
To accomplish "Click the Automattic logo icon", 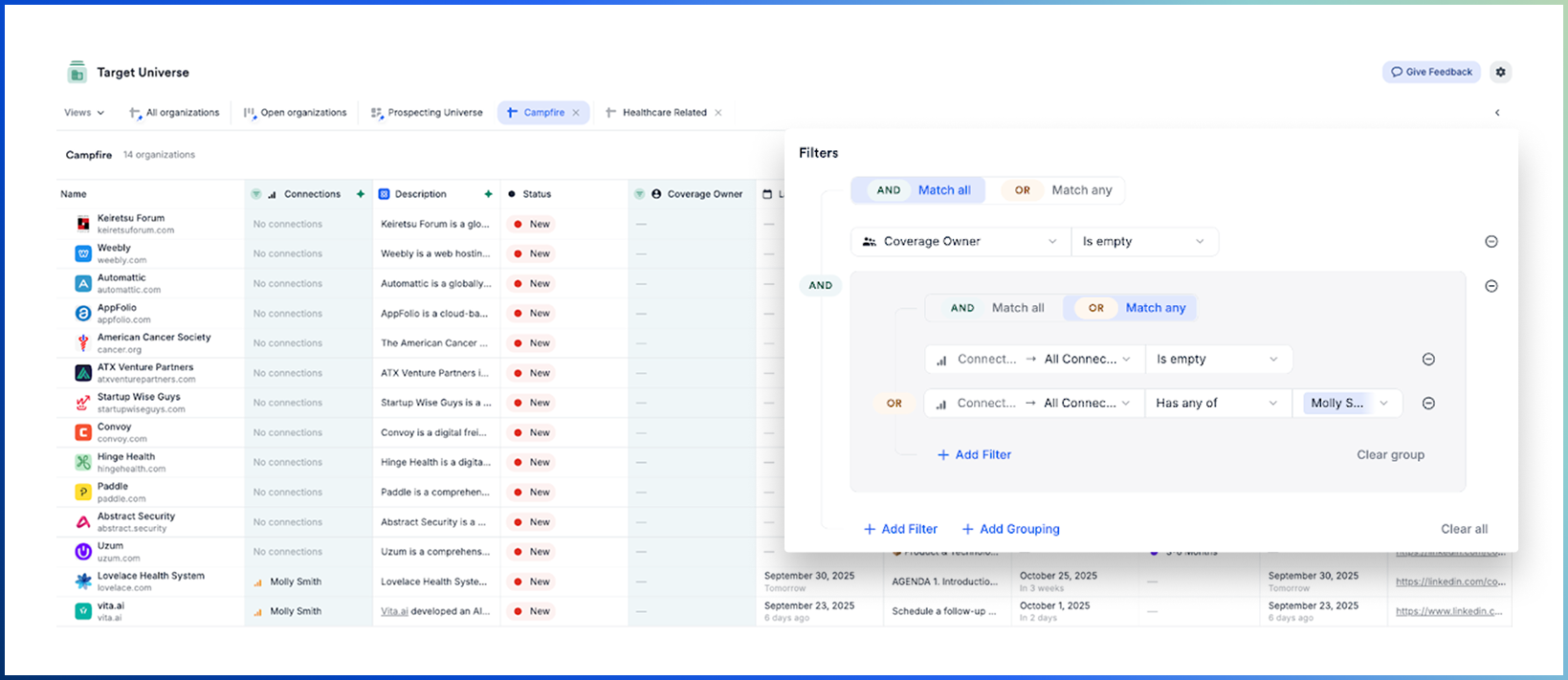I will click(x=83, y=283).
